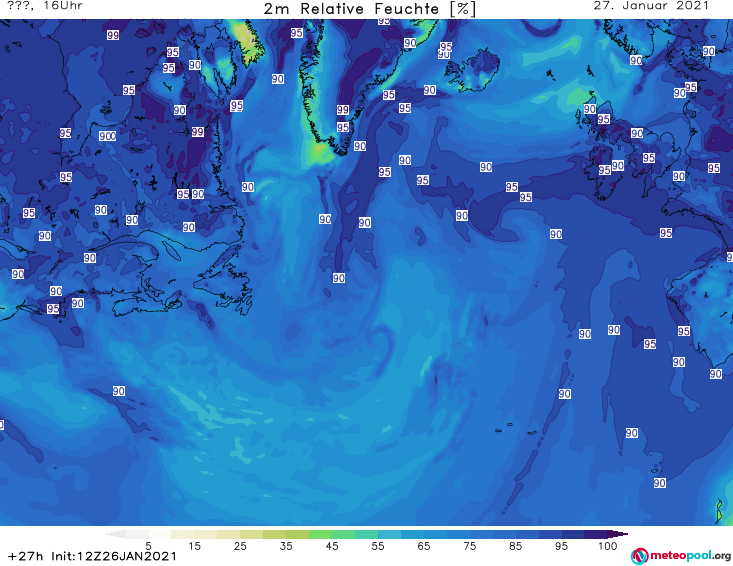Click the '+27h Init:12Z26JAN2021' forecast text
The height and width of the screenshot is (566, 733).
coord(93,556)
